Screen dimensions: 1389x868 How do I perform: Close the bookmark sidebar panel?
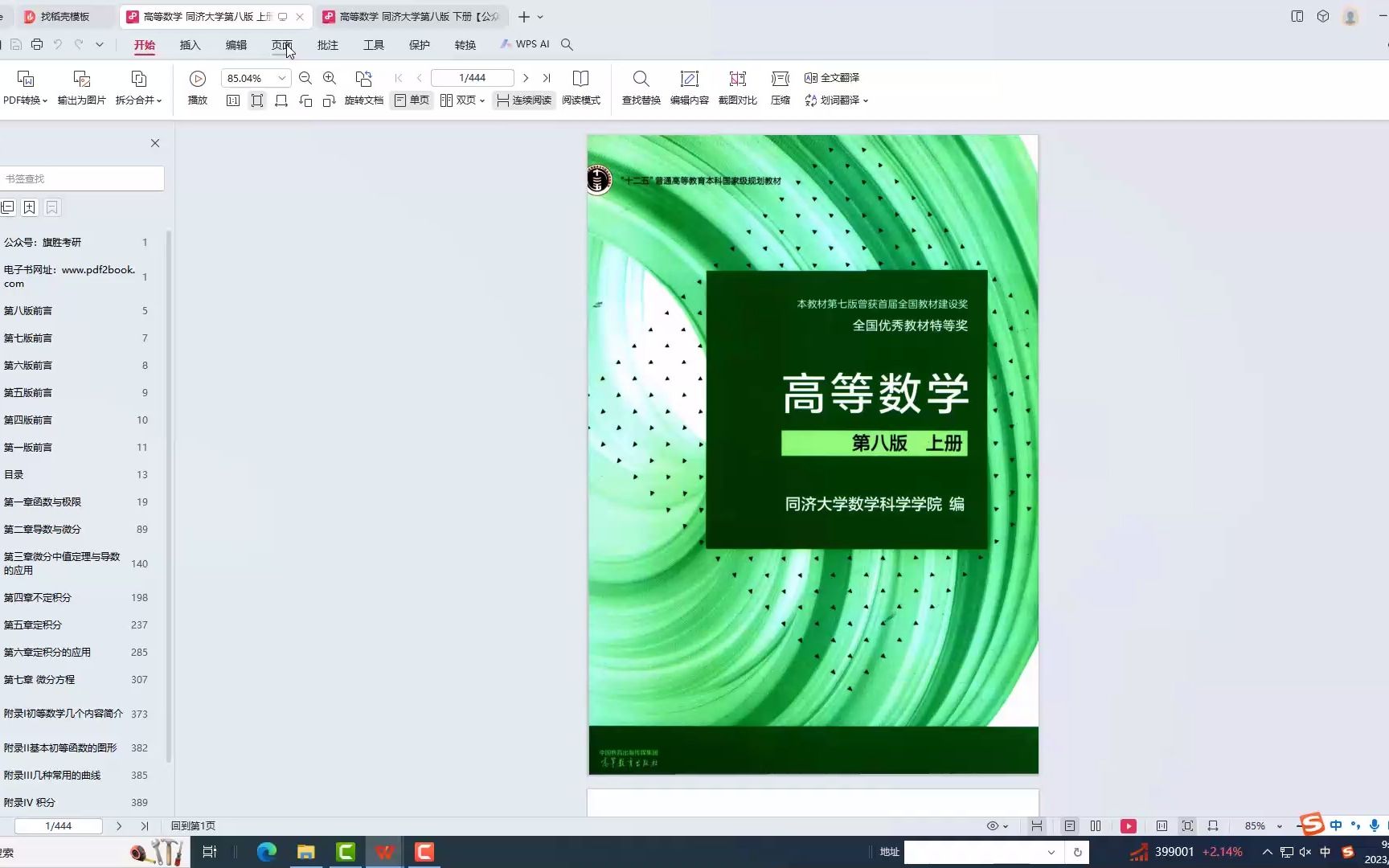pyautogui.click(x=155, y=143)
